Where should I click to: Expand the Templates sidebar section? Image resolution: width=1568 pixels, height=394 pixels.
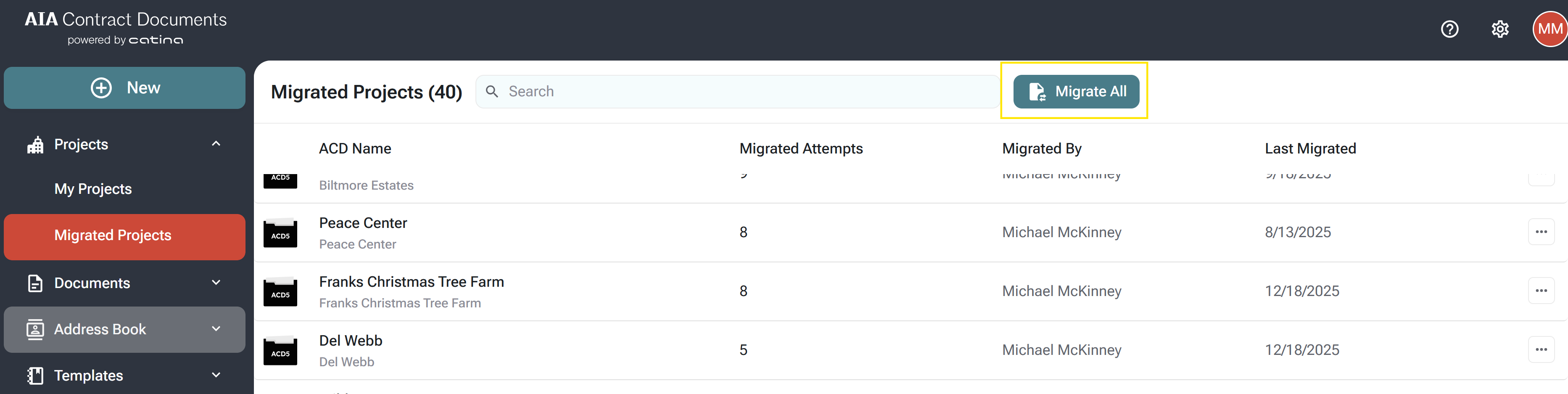click(216, 375)
